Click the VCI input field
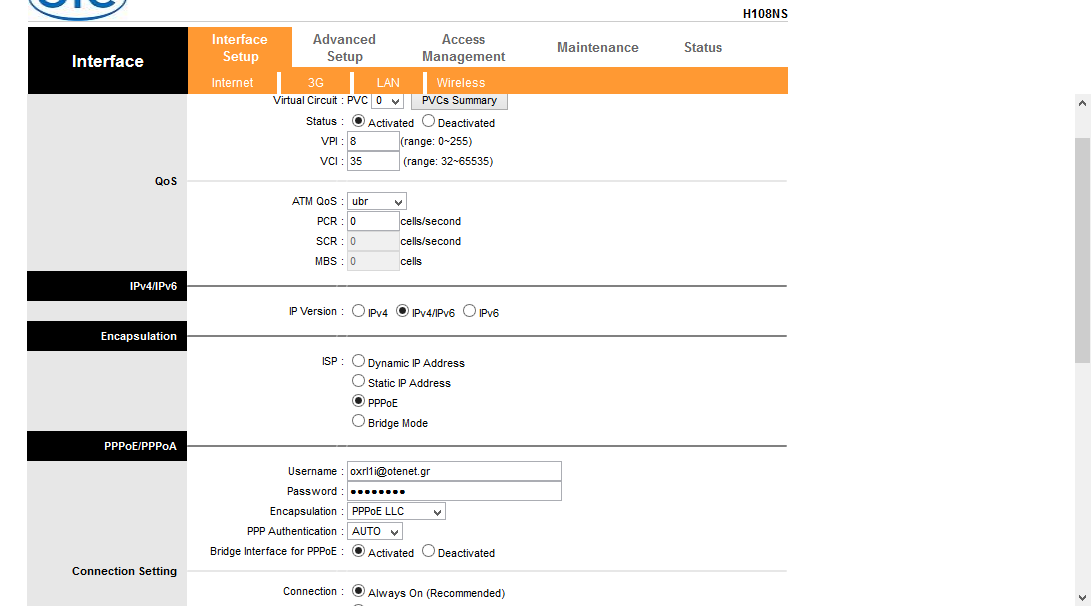This screenshot has height=606, width=1091. click(x=373, y=161)
